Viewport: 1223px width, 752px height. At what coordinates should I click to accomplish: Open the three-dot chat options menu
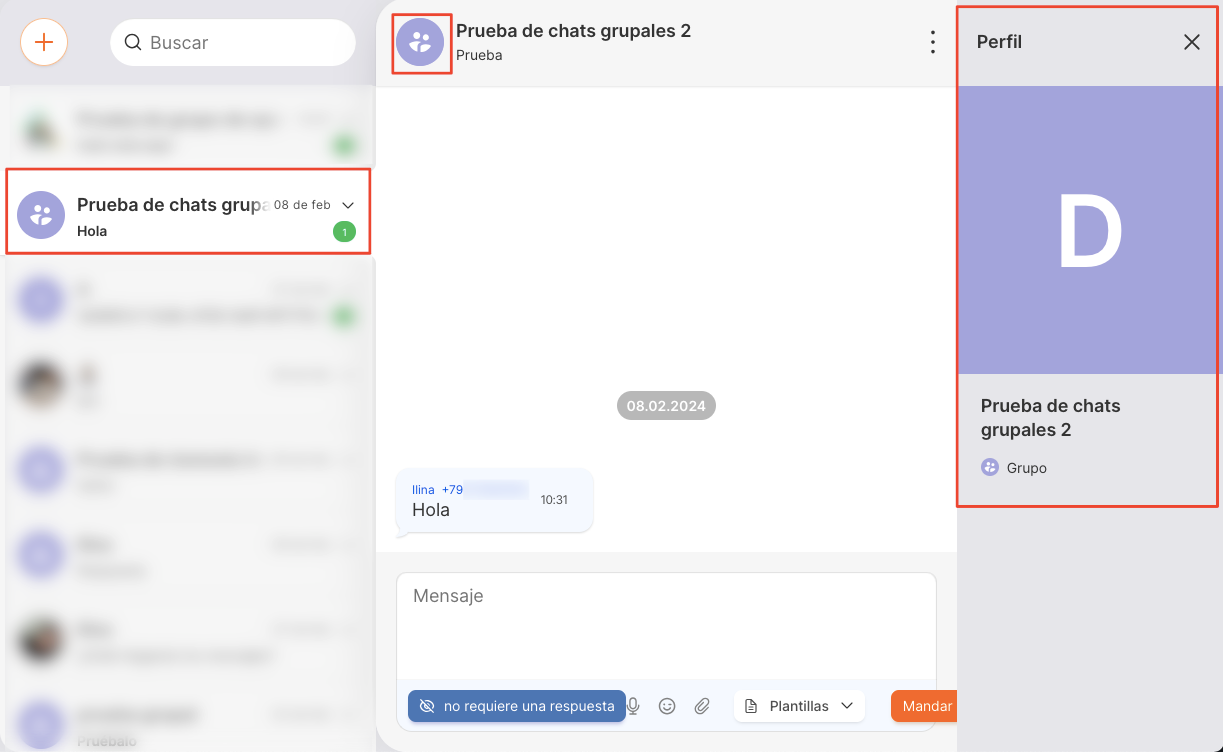pos(932,42)
